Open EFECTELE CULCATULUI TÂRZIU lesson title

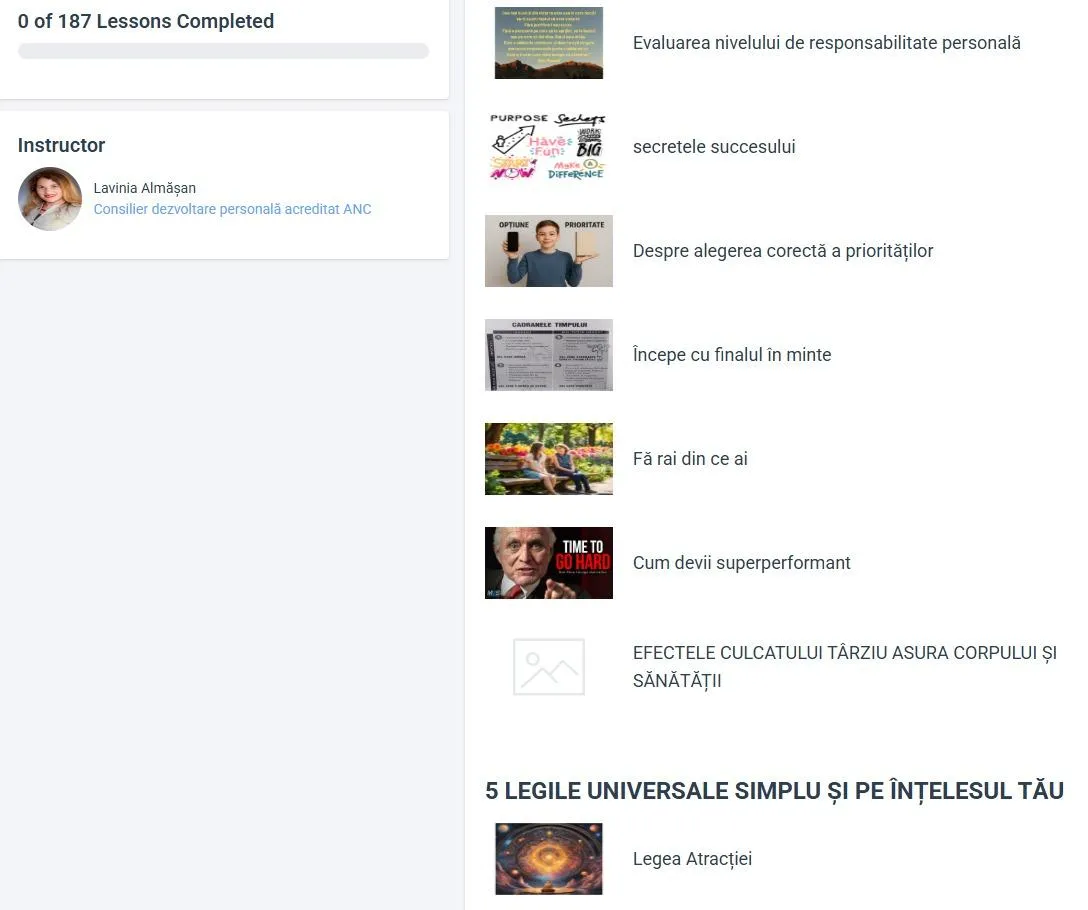844,666
